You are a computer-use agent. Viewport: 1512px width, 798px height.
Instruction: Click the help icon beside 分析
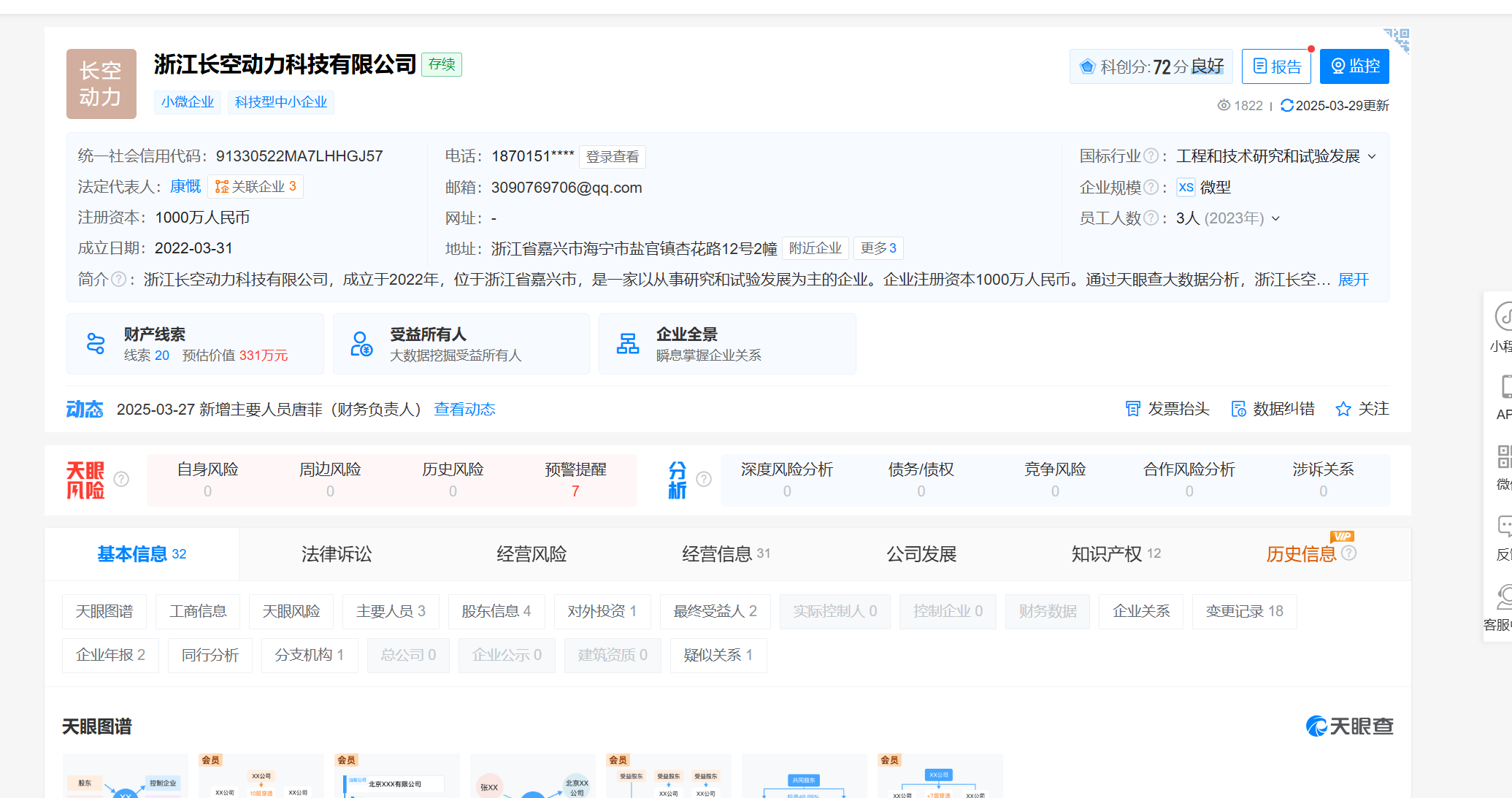704,479
